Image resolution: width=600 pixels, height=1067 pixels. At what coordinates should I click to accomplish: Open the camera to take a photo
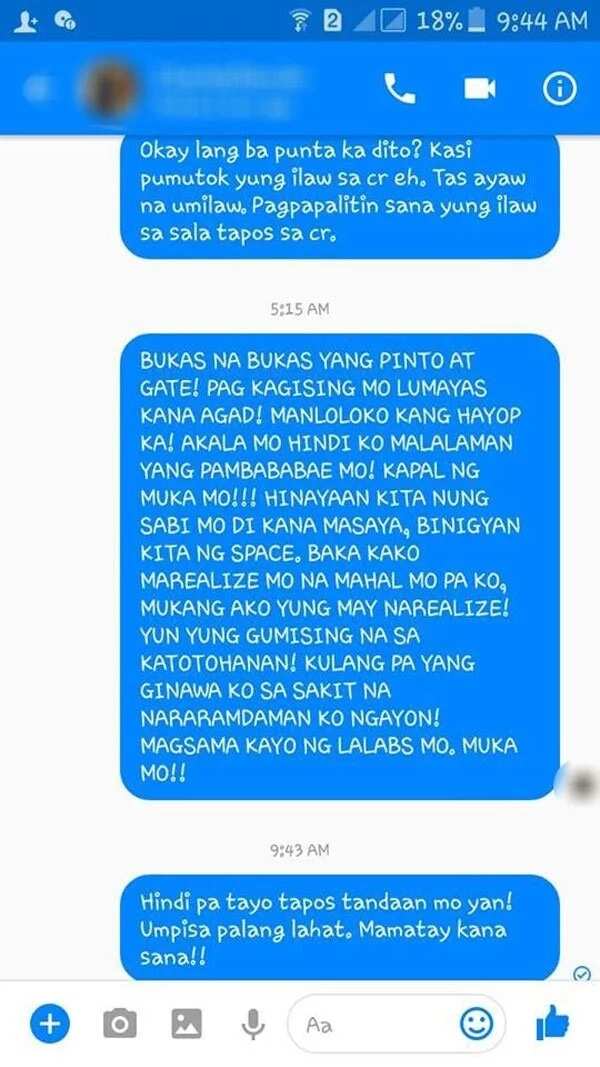click(x=120, y=1023)
